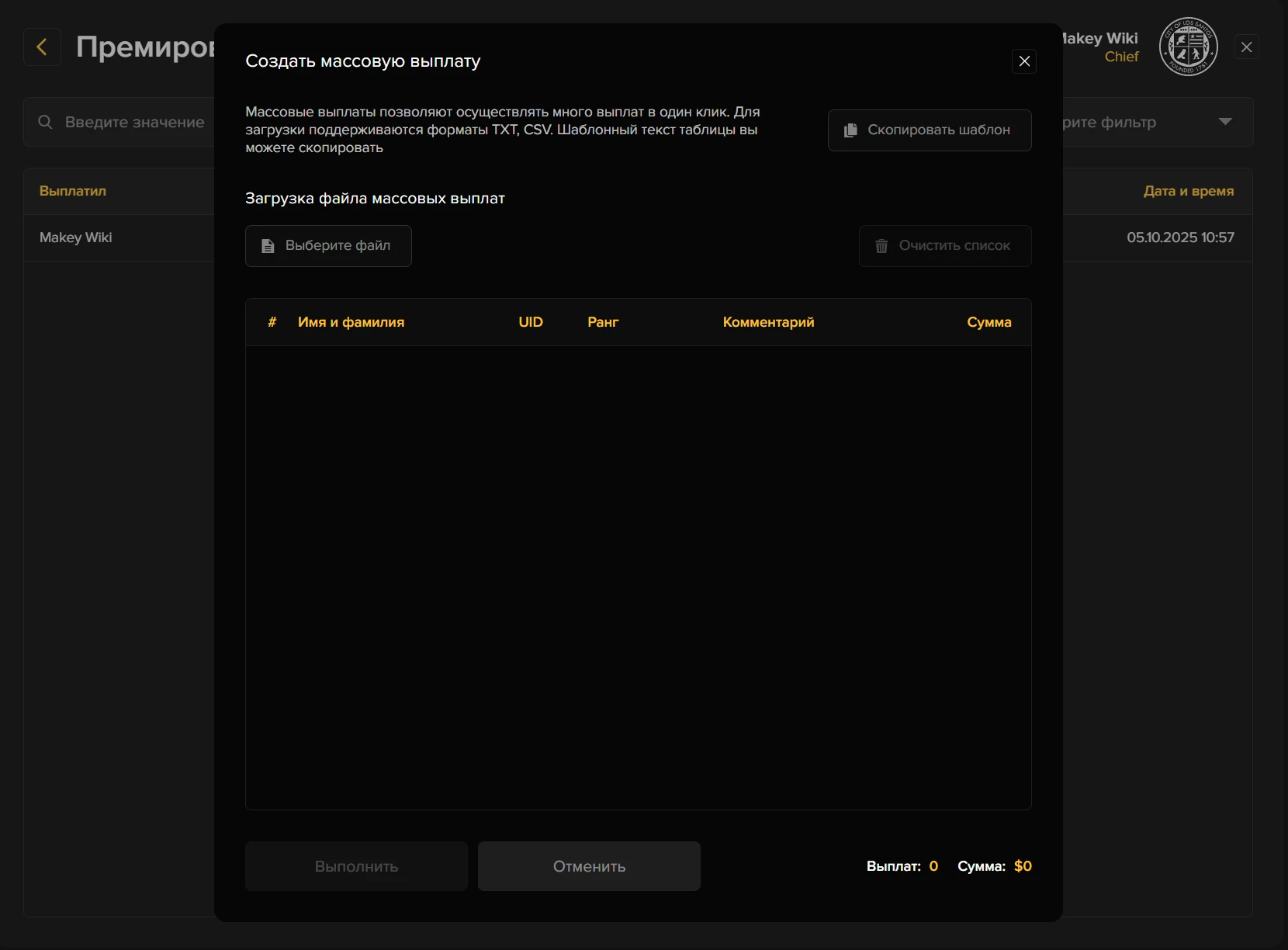Viewport: 1288px width, 950px height.
Task: Click the Выберите файл button label
Action: [x=338, y=246]
